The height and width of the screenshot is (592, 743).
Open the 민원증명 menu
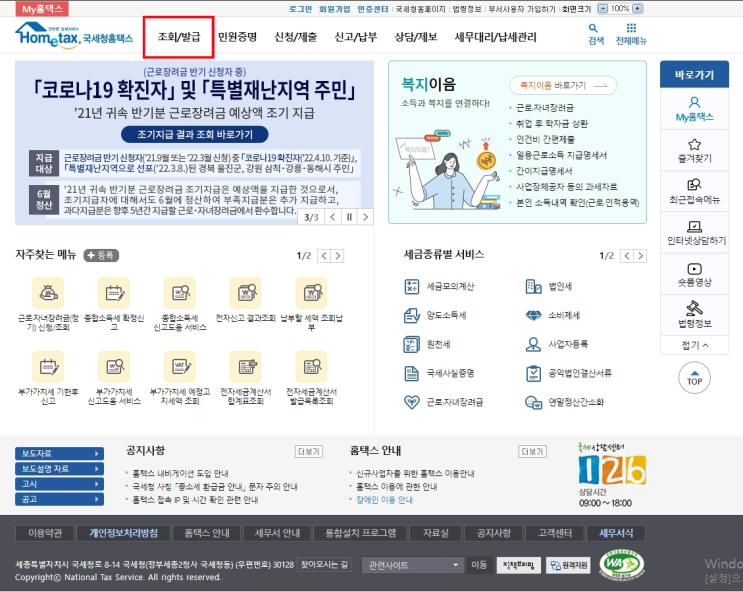[237, 37]
